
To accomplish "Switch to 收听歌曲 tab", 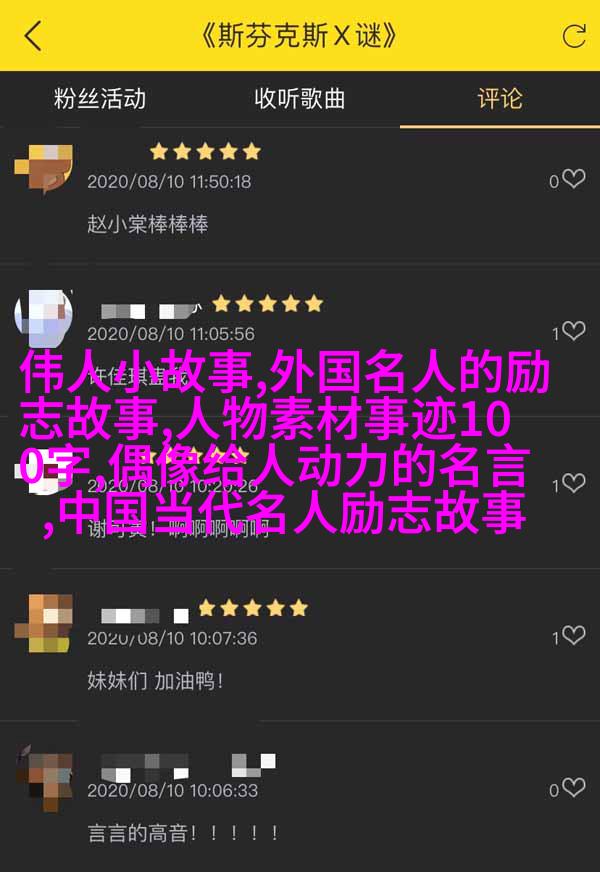I will [x=300, y=99].
